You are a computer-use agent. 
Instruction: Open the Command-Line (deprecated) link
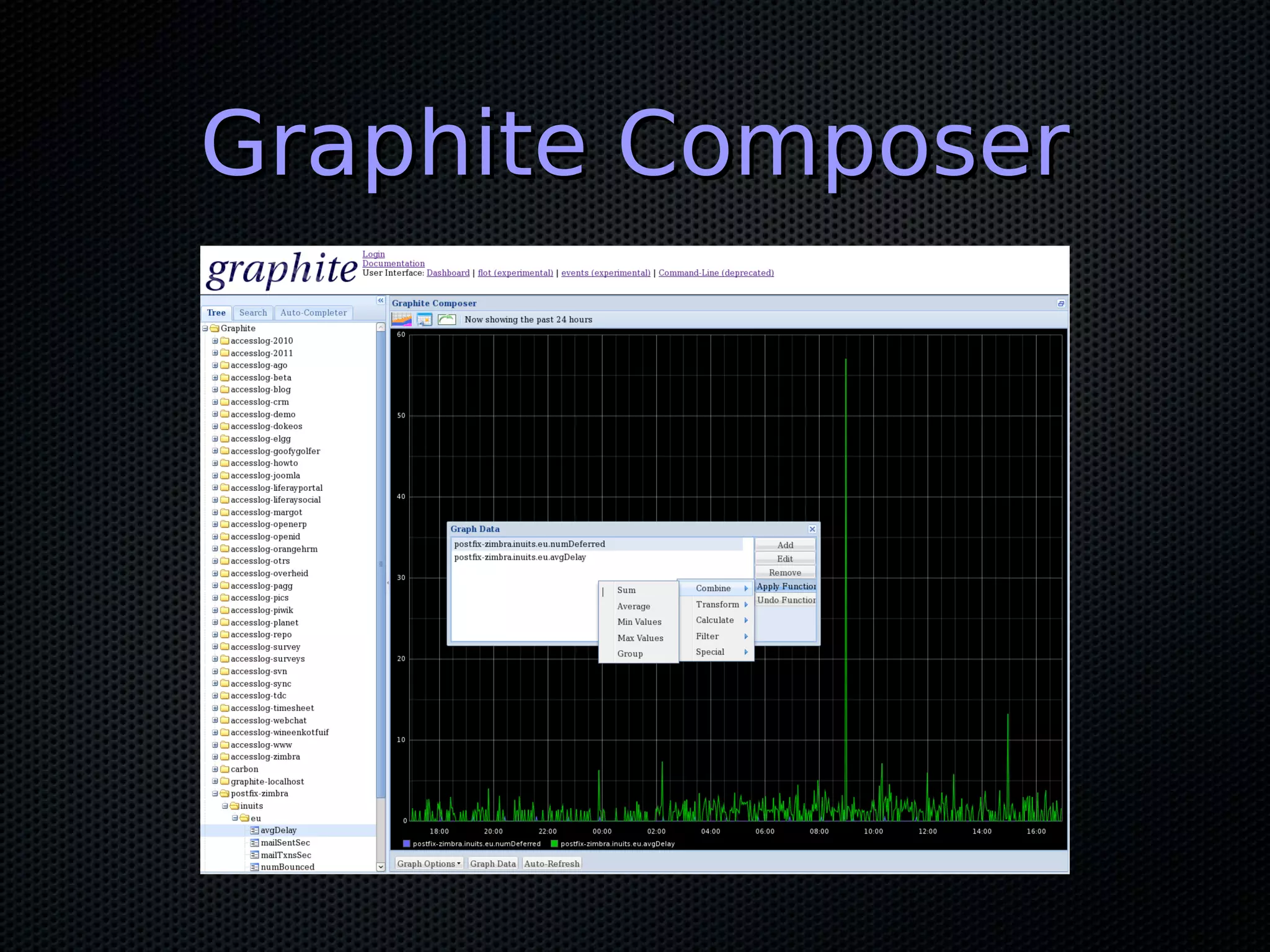pyautogui.click(x=716, y=273)
